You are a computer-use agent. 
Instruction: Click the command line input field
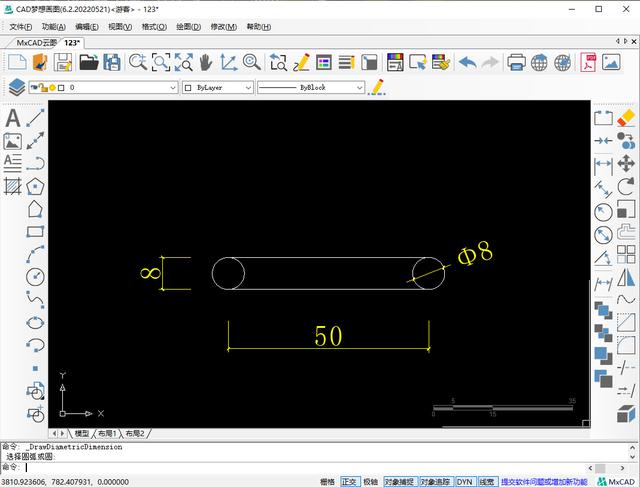point(300,467)
